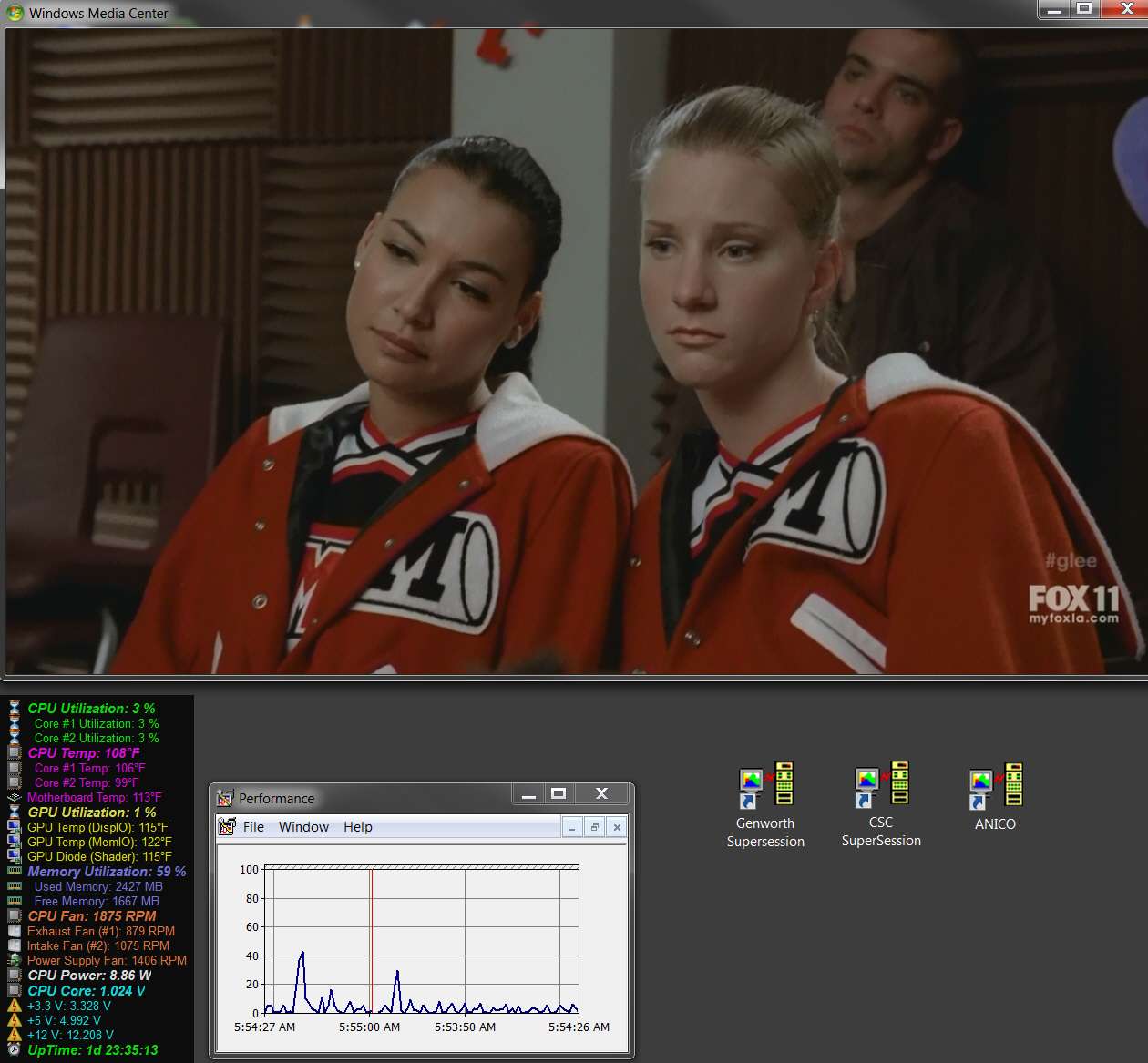Open the ANICO desktop shortcut
This screenshot has width=1148, height=1063.
tap(995, 797)
